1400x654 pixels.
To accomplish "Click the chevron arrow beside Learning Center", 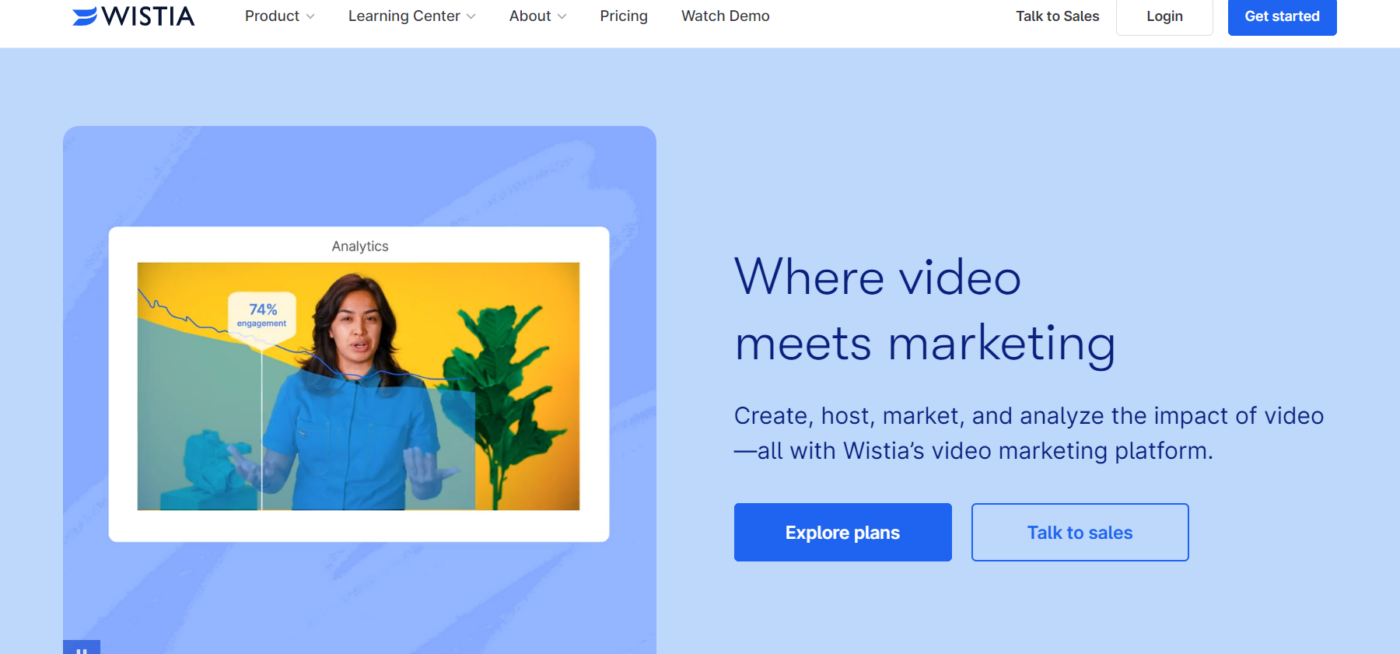I will click(471, 17).
